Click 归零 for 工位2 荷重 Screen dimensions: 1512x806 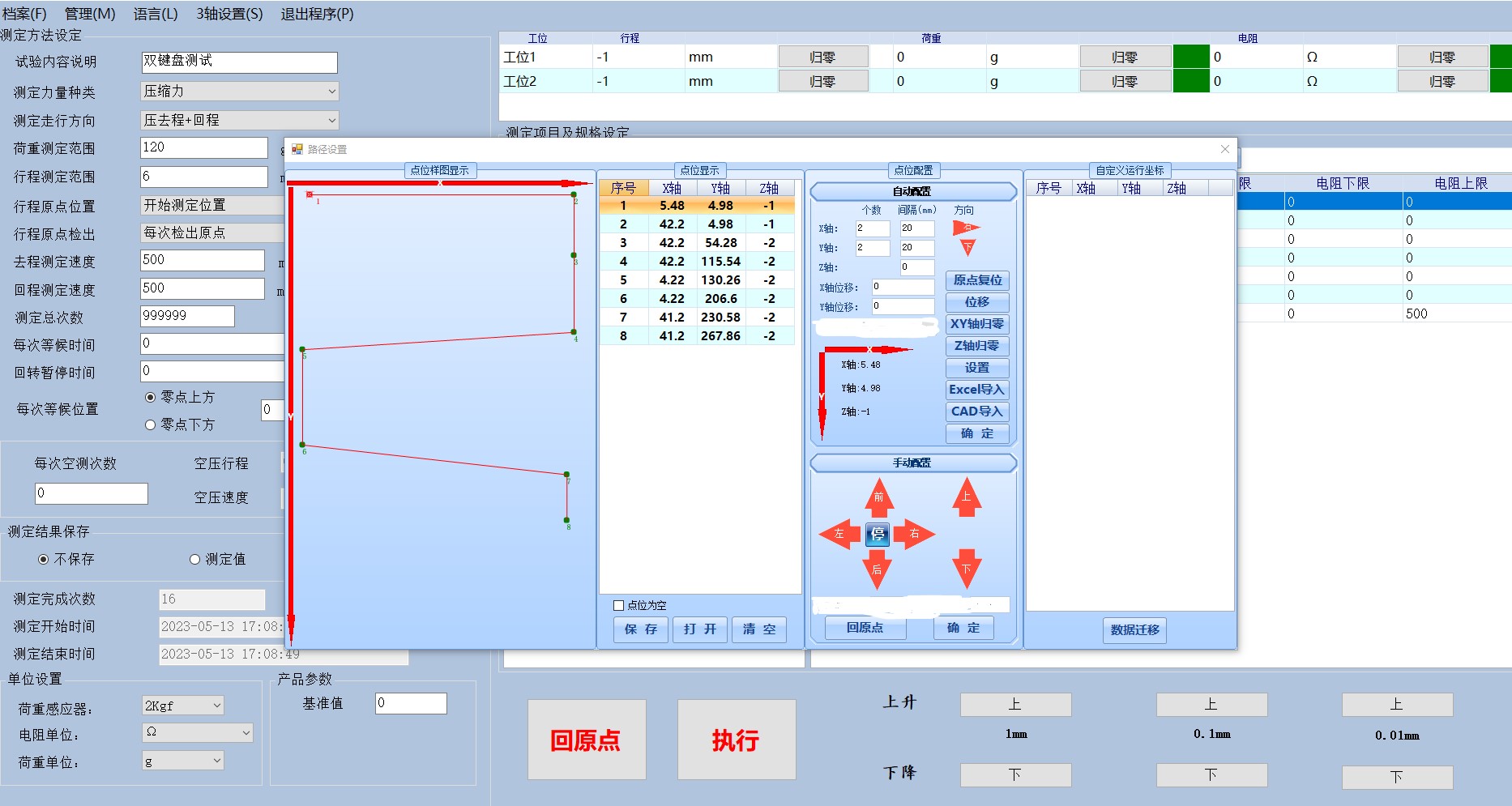click(x=1125, y=81)
